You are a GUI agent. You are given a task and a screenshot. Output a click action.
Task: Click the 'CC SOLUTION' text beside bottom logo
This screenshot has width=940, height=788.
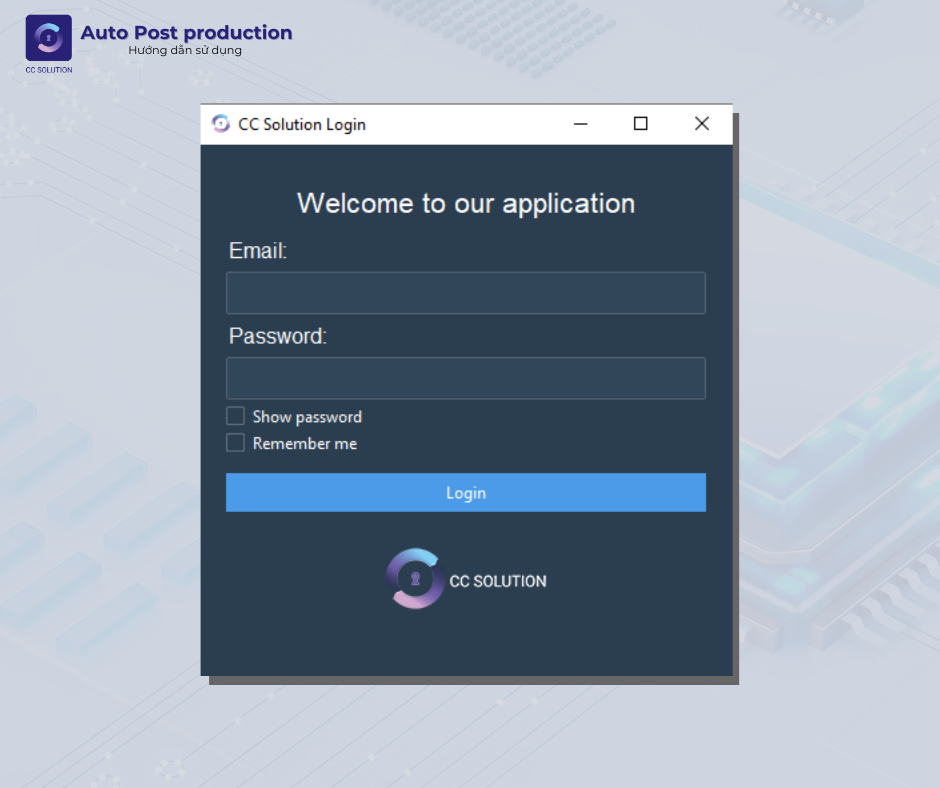coord(498,581)
